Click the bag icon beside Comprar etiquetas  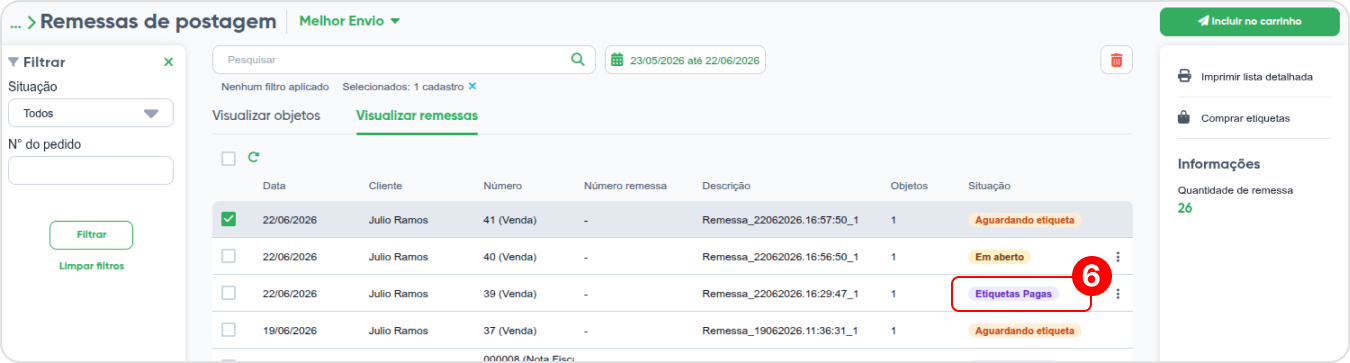coord(1184,118)
